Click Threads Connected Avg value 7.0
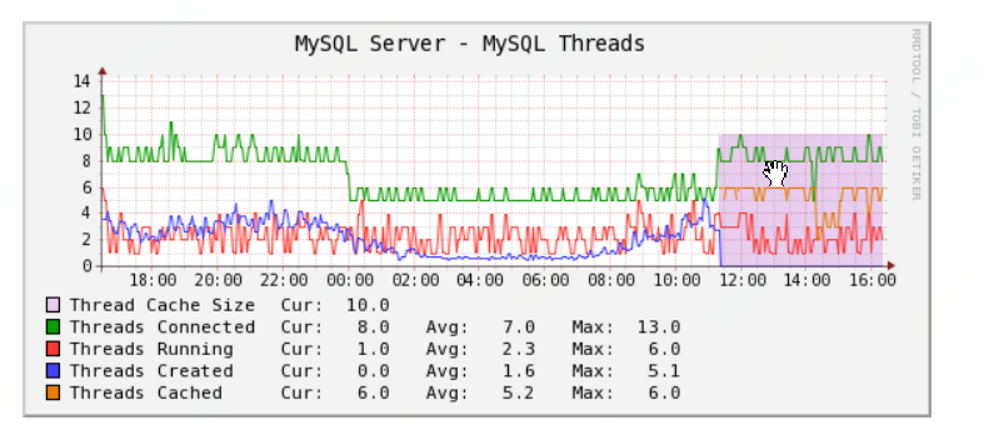The image size is (984, 426). click(x=519, y=327)
